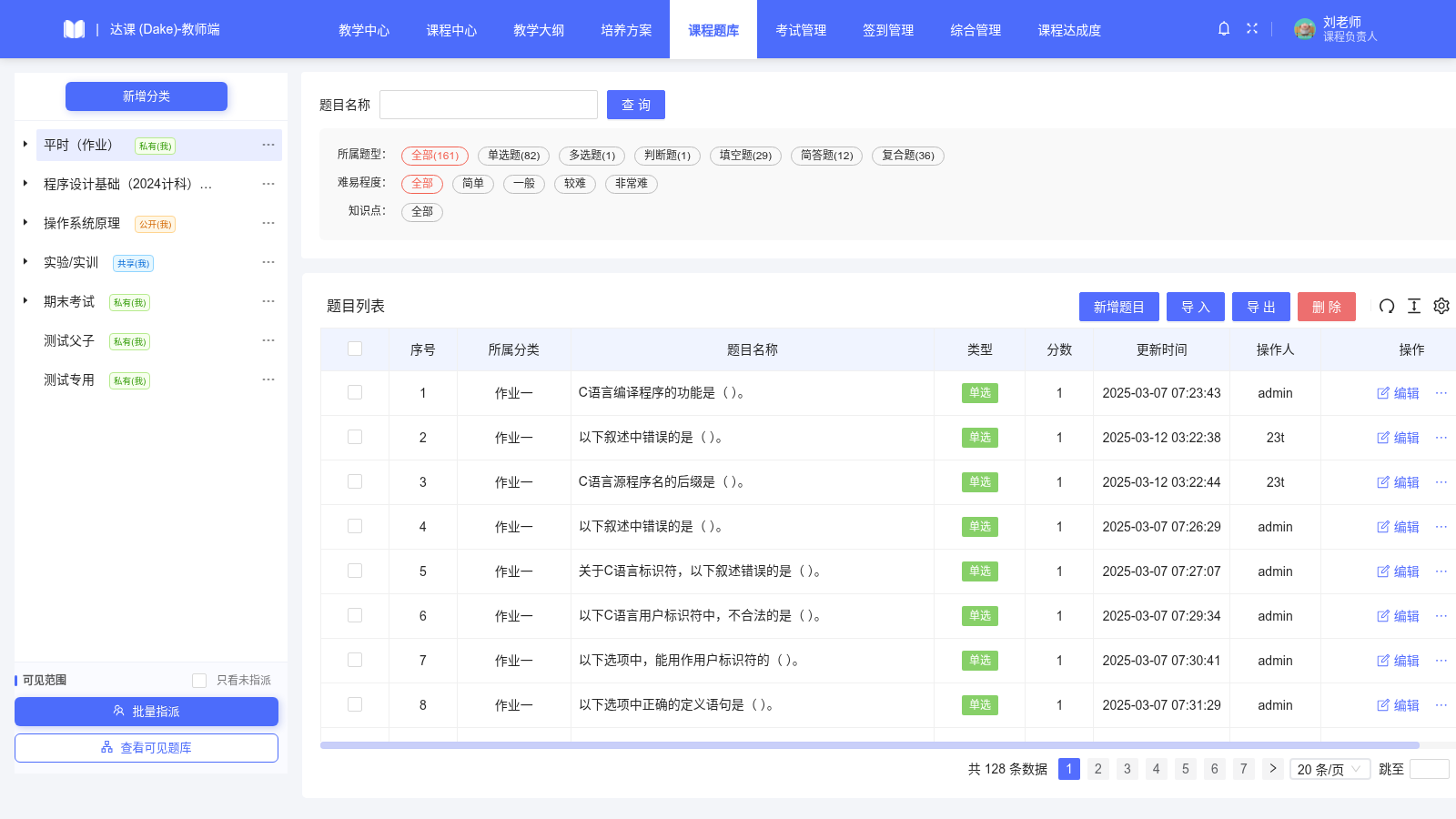The height and width of the screenshot is (819, 1456).
Task: Check the box for question row 2
Action: pos(355,437)
